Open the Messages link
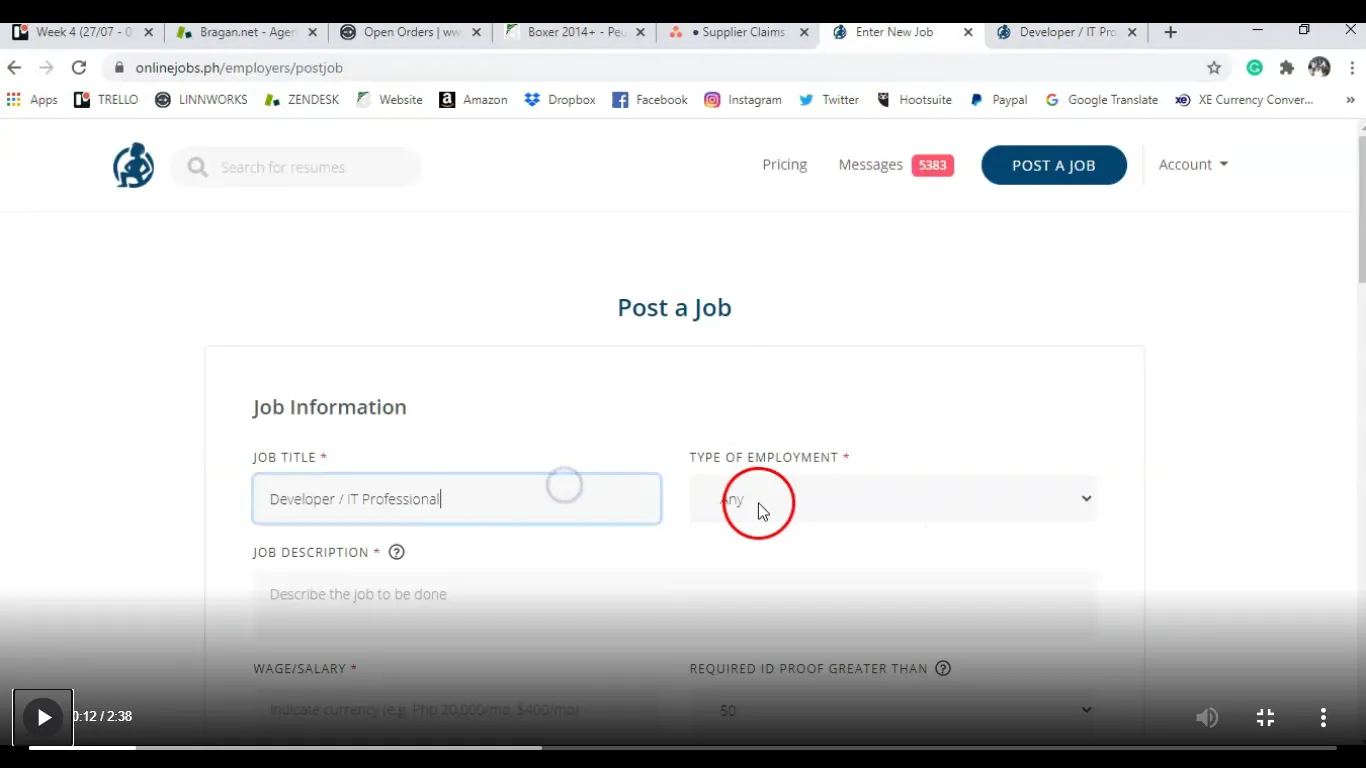The image size is (1366, 768). pos(870,165)
